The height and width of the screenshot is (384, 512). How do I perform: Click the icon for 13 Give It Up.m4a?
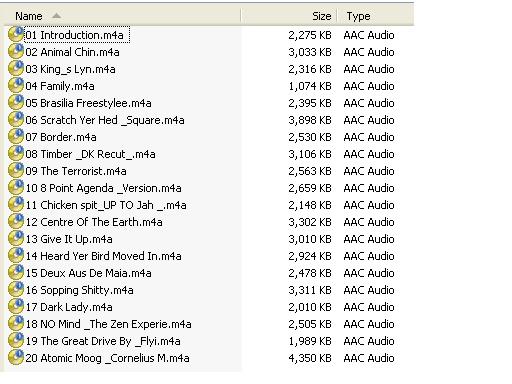coord(16,239)
